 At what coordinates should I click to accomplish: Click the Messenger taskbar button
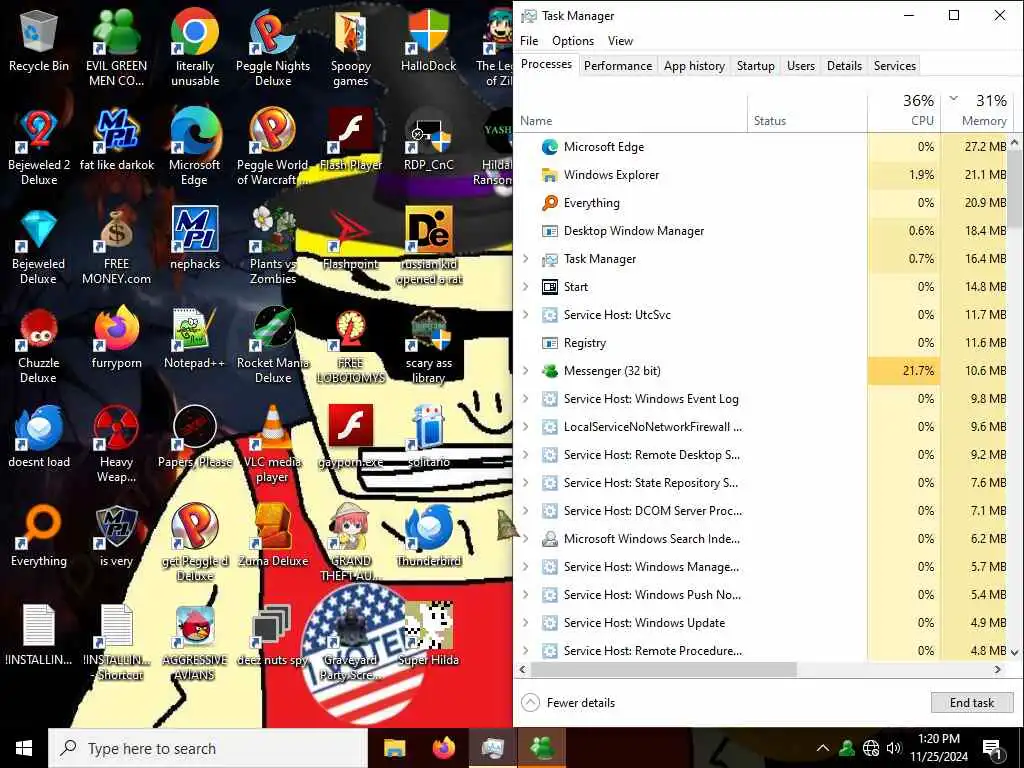542,748
